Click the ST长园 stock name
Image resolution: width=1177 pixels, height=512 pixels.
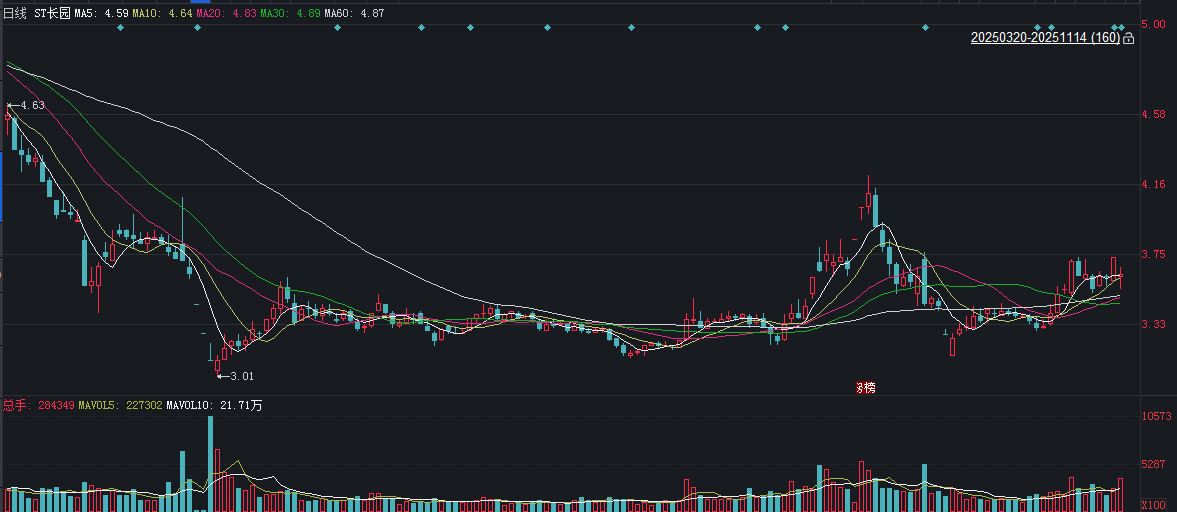(x=52, y=13)
